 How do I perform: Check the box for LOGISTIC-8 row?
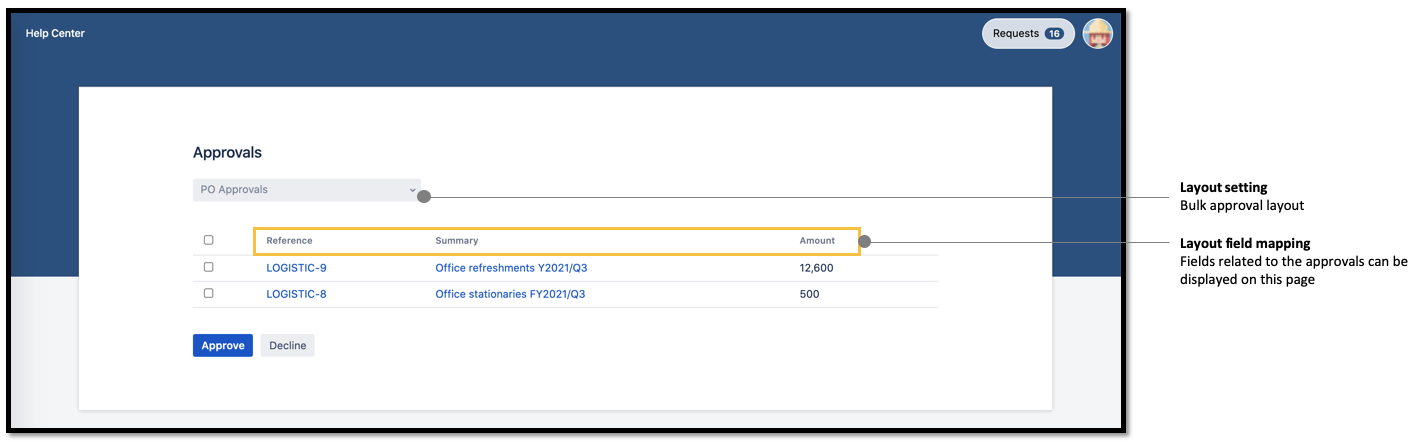pyautogui.click(x=208, y=294)
